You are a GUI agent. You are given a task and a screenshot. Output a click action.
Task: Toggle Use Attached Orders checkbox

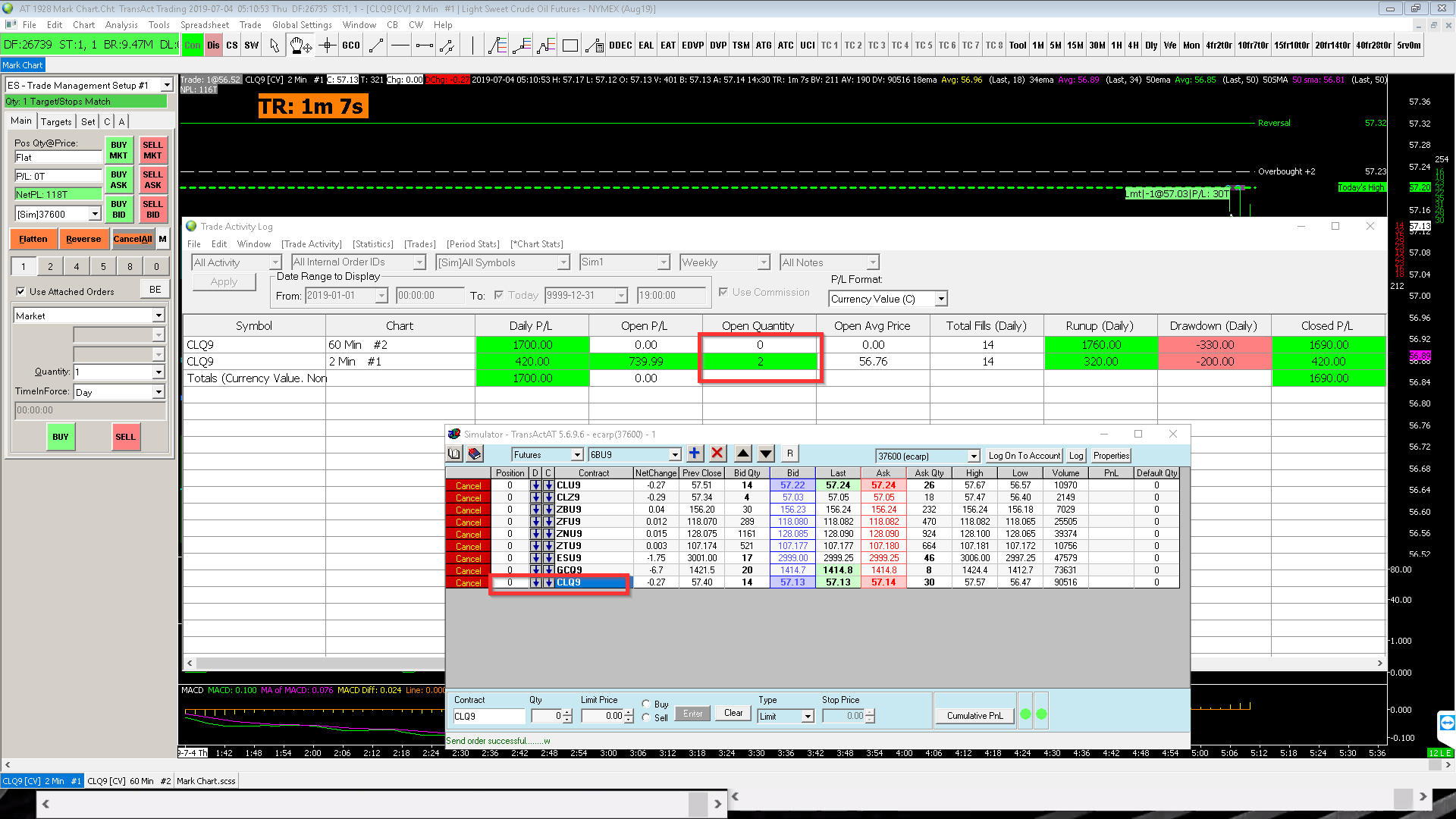(21, 291)
